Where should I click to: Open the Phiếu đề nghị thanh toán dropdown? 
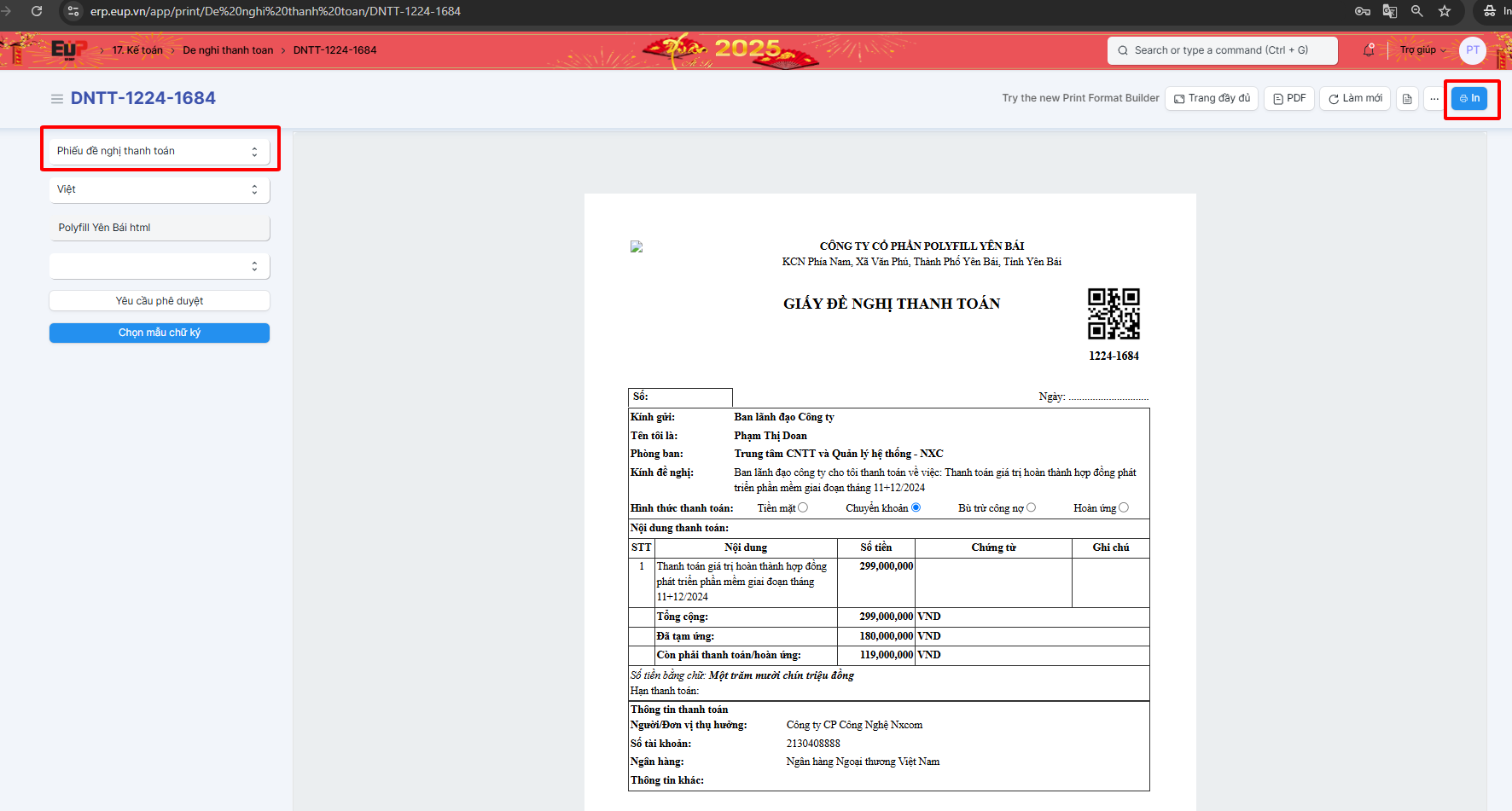[x=160, y=151]
